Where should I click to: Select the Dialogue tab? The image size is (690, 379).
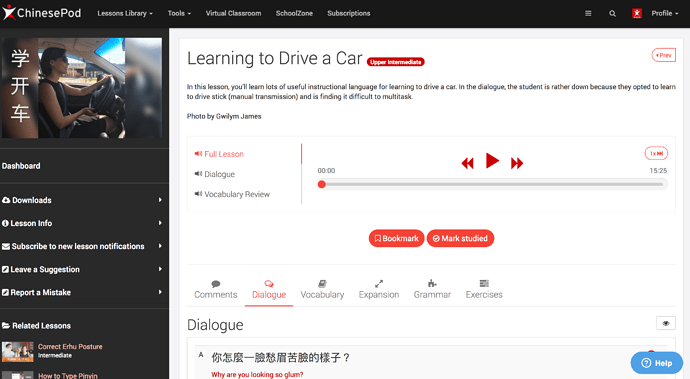(x=269, y=290)
